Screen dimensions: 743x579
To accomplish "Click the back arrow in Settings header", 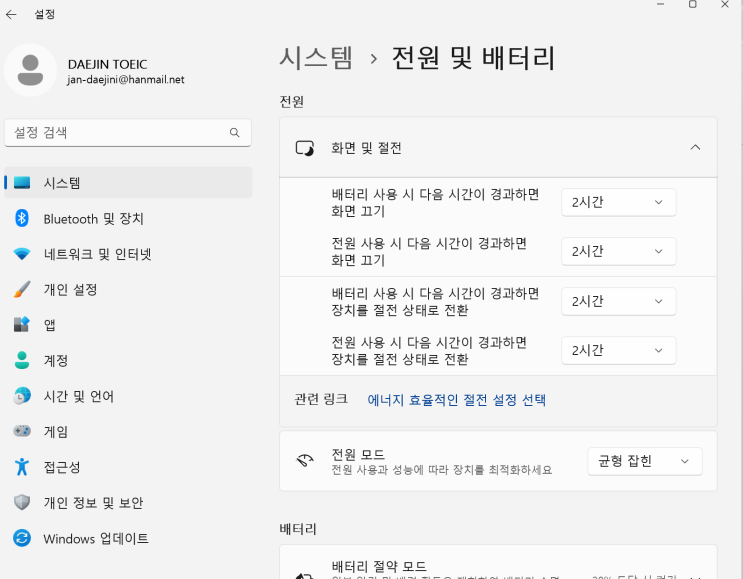I will click(x=11, y=14).
